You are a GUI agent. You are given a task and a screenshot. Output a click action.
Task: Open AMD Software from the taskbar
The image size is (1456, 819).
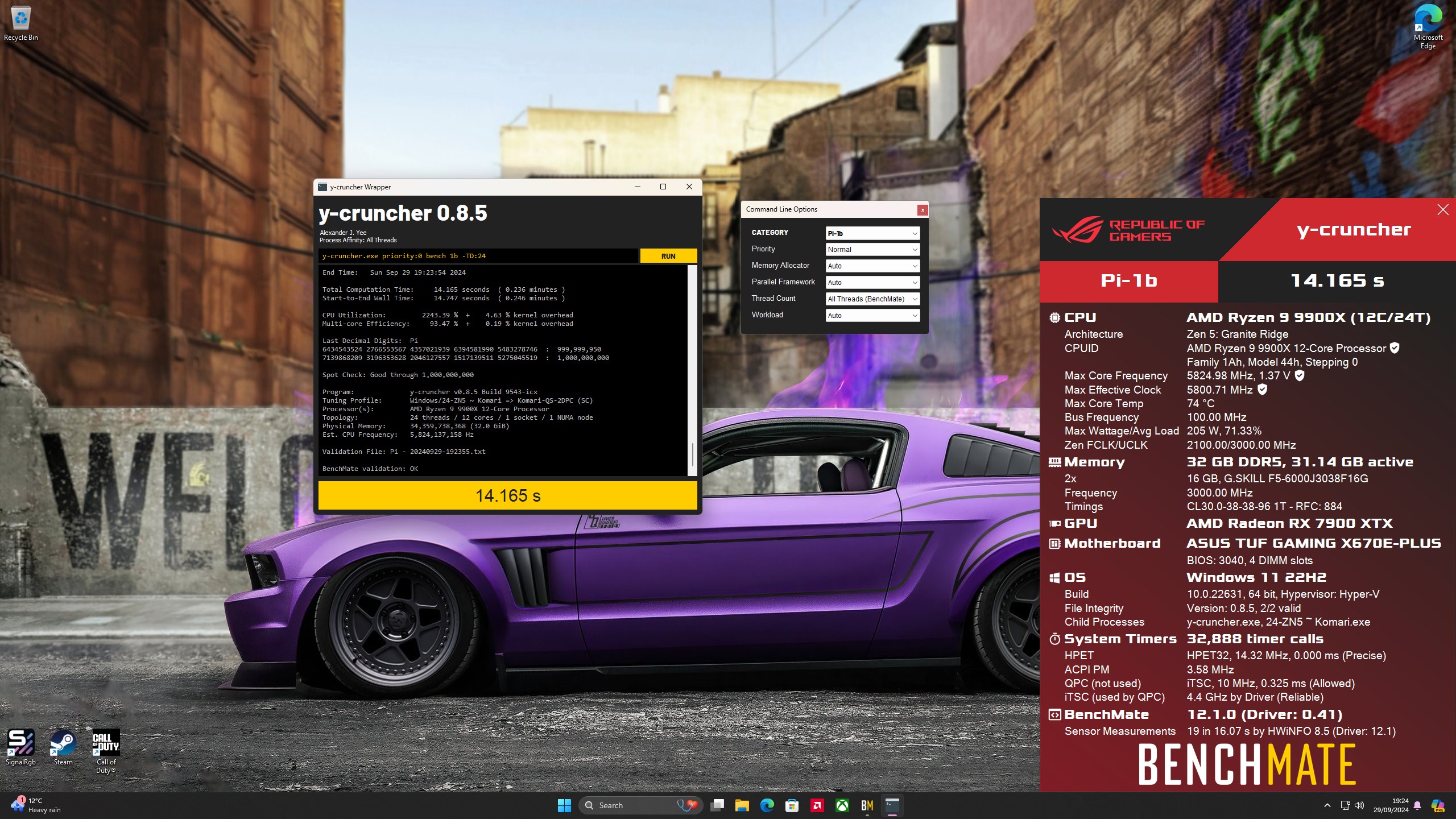817,805
